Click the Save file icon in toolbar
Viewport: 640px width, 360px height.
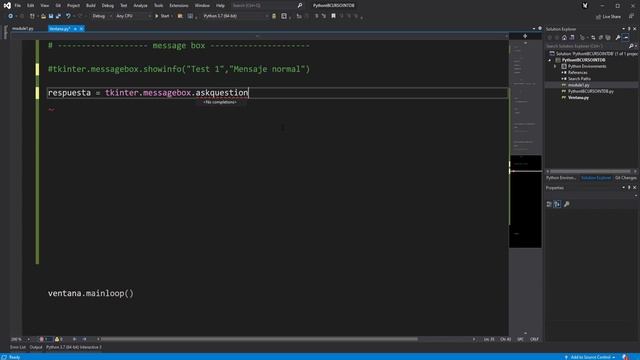(x=51, y=16)
